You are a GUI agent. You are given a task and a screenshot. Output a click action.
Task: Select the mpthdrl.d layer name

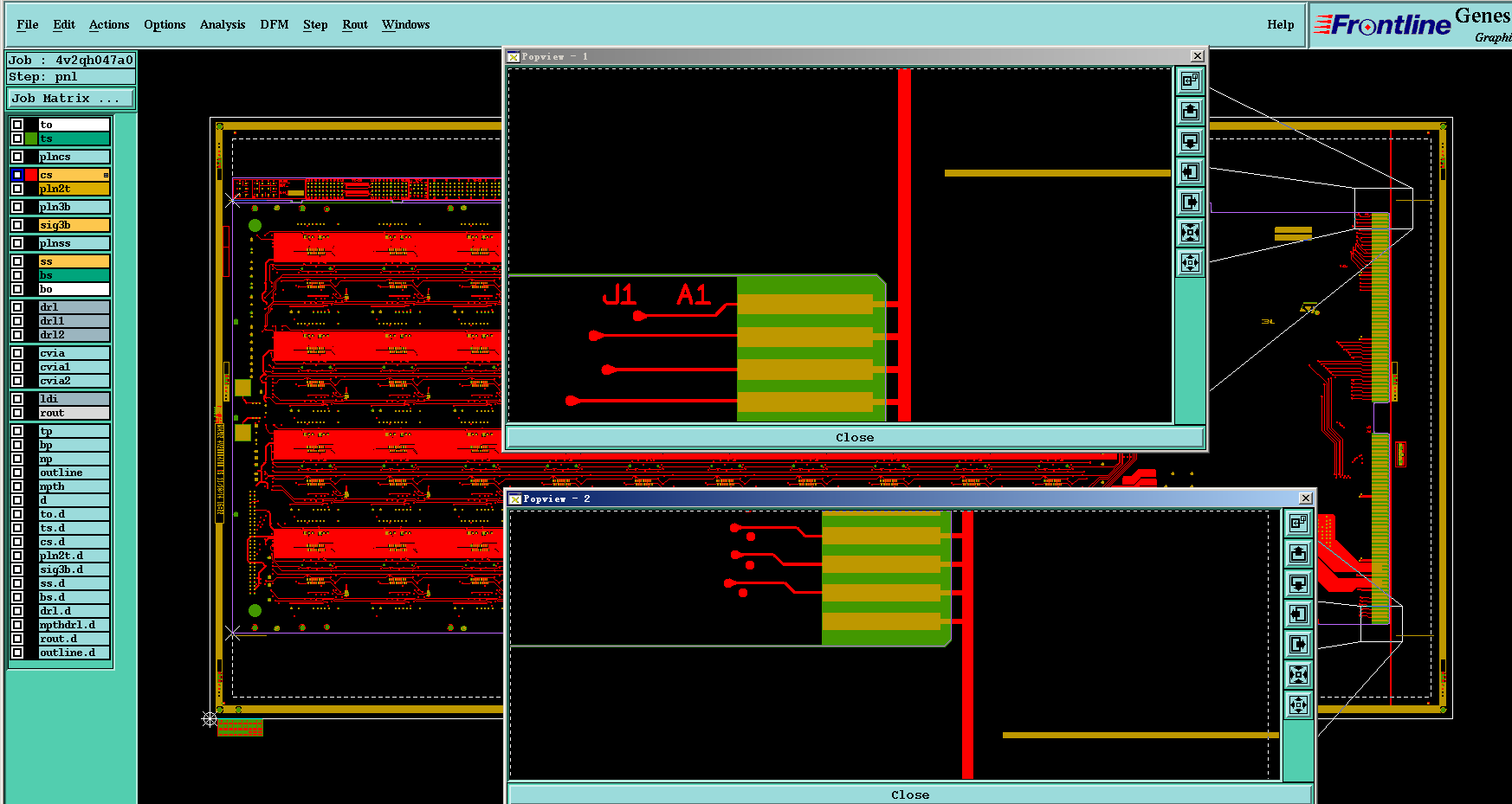[74, 625]
